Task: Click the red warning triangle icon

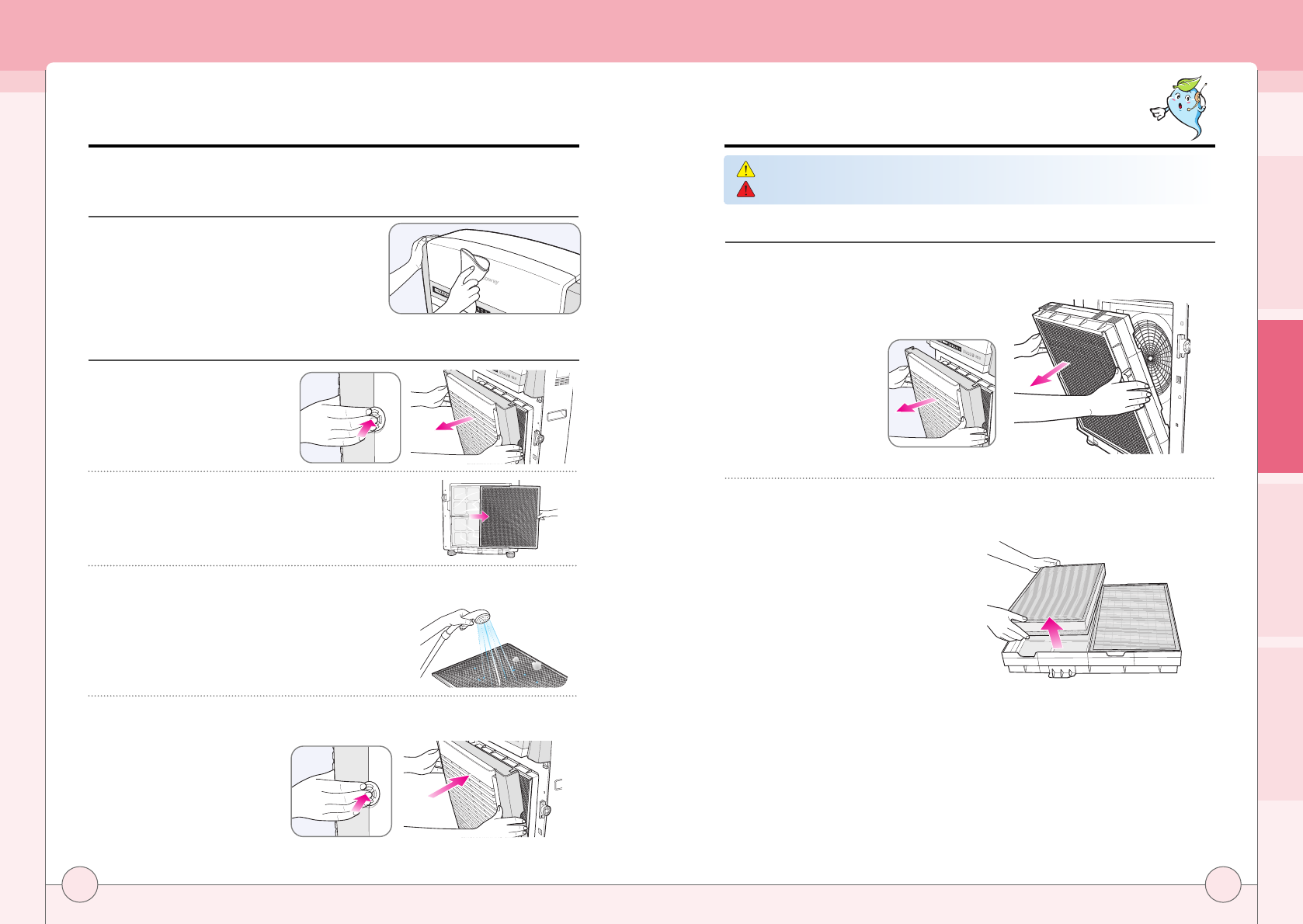Action: click(745, 189)
